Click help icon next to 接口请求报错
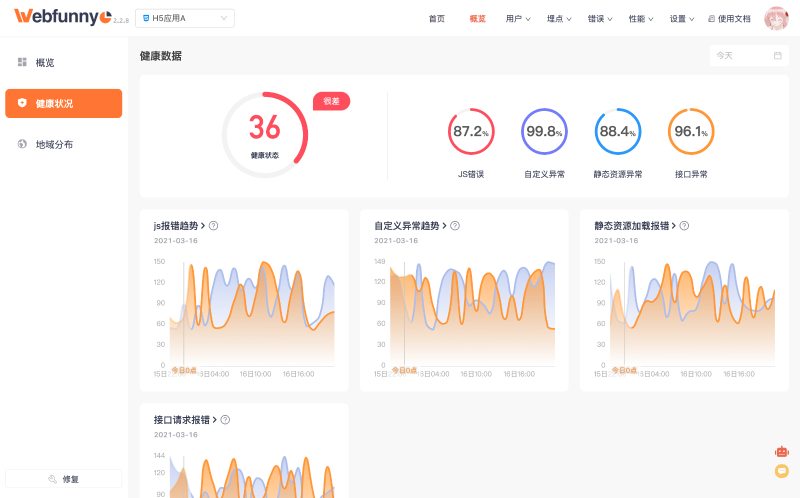The image size is (800, 498). click(225, 420)
